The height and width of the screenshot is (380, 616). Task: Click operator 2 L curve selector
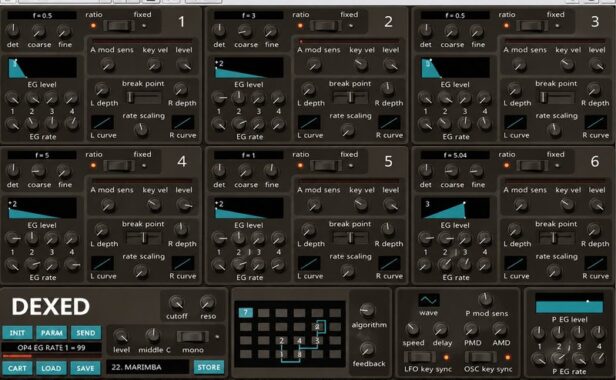point(309,123)
